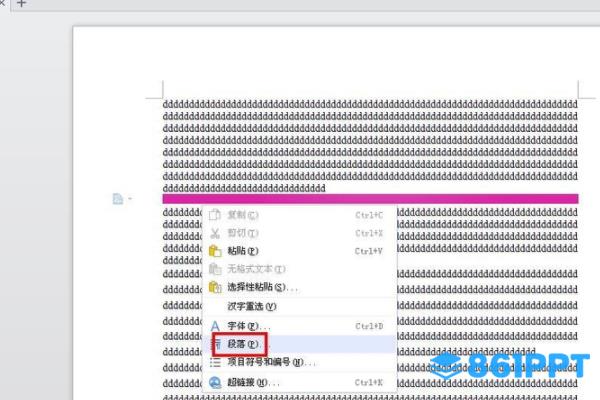Screen dimensions: 600x400
Task: Choose 粘贴(P) from the context menu
Action: click(x=300, y=251)
